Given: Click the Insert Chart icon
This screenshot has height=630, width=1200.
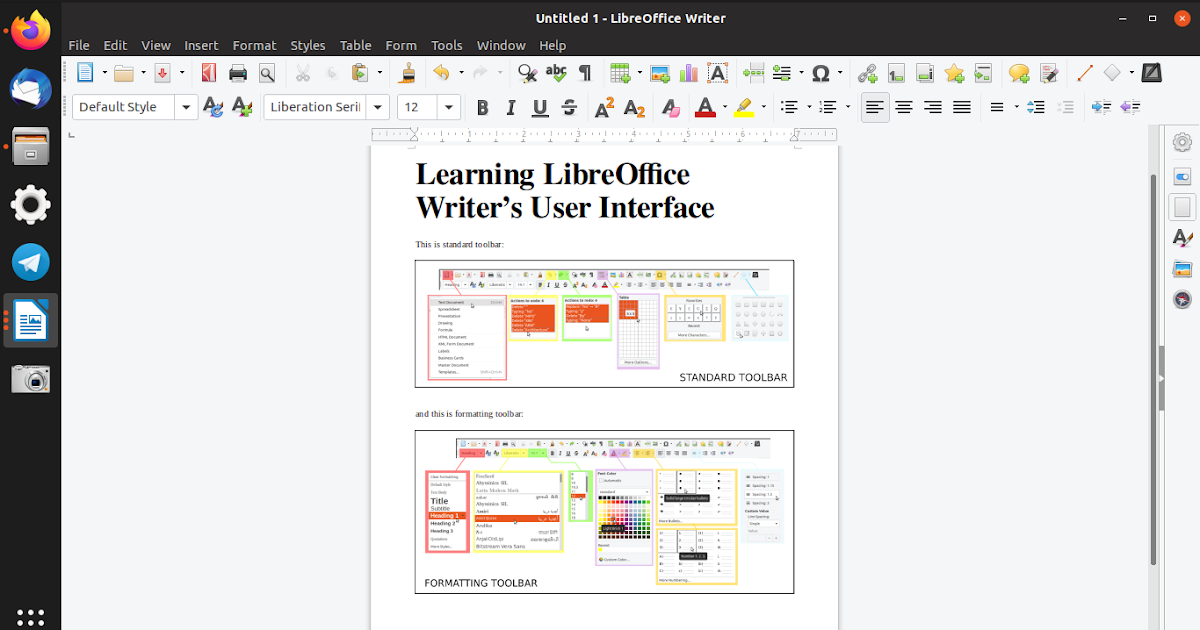Looking at the screenshot, I should tap(689, 73).
